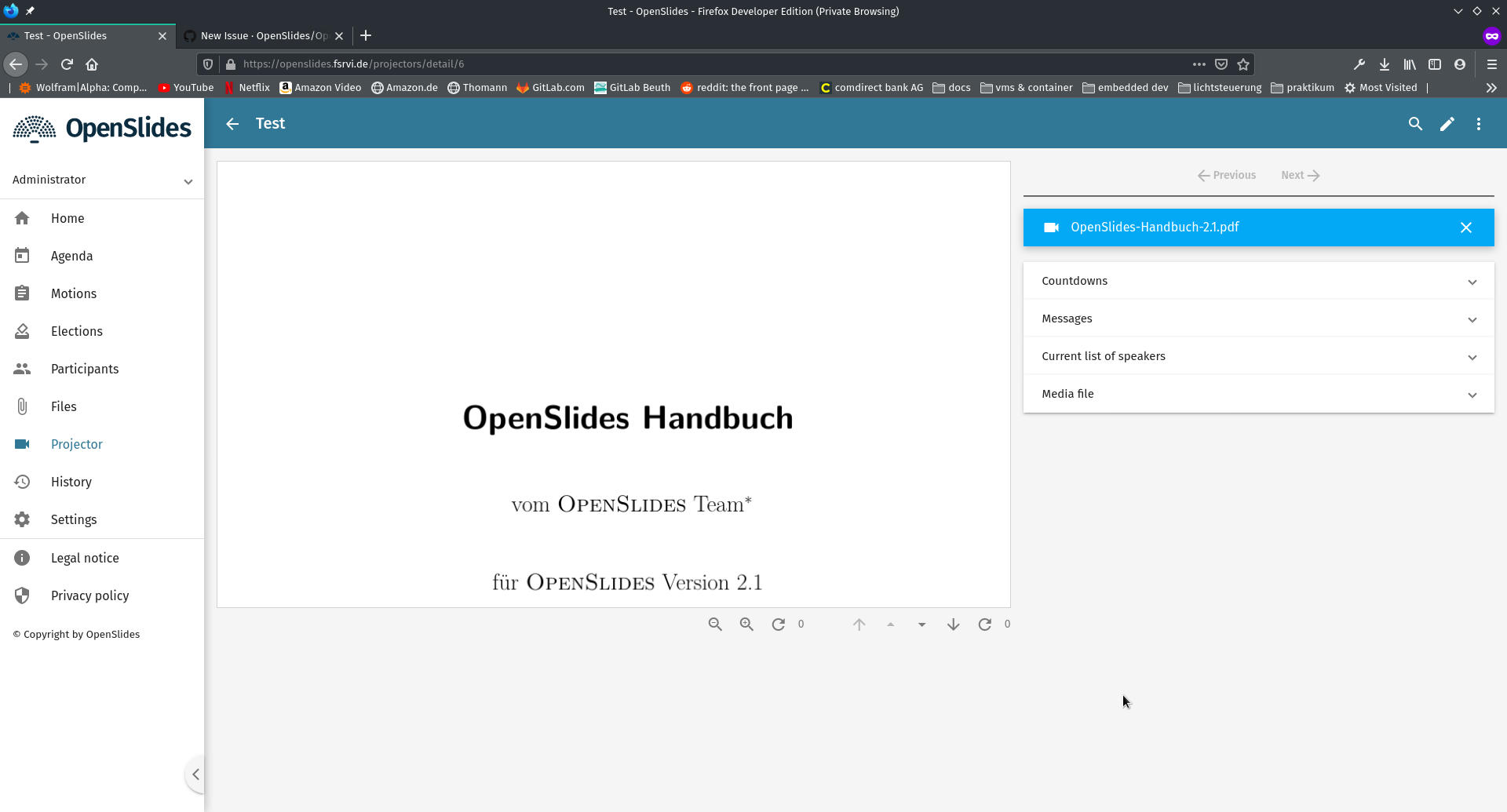Zoom out of the projected PDF
Viewport: 1507px width, 812px height.
coord(715,624)
